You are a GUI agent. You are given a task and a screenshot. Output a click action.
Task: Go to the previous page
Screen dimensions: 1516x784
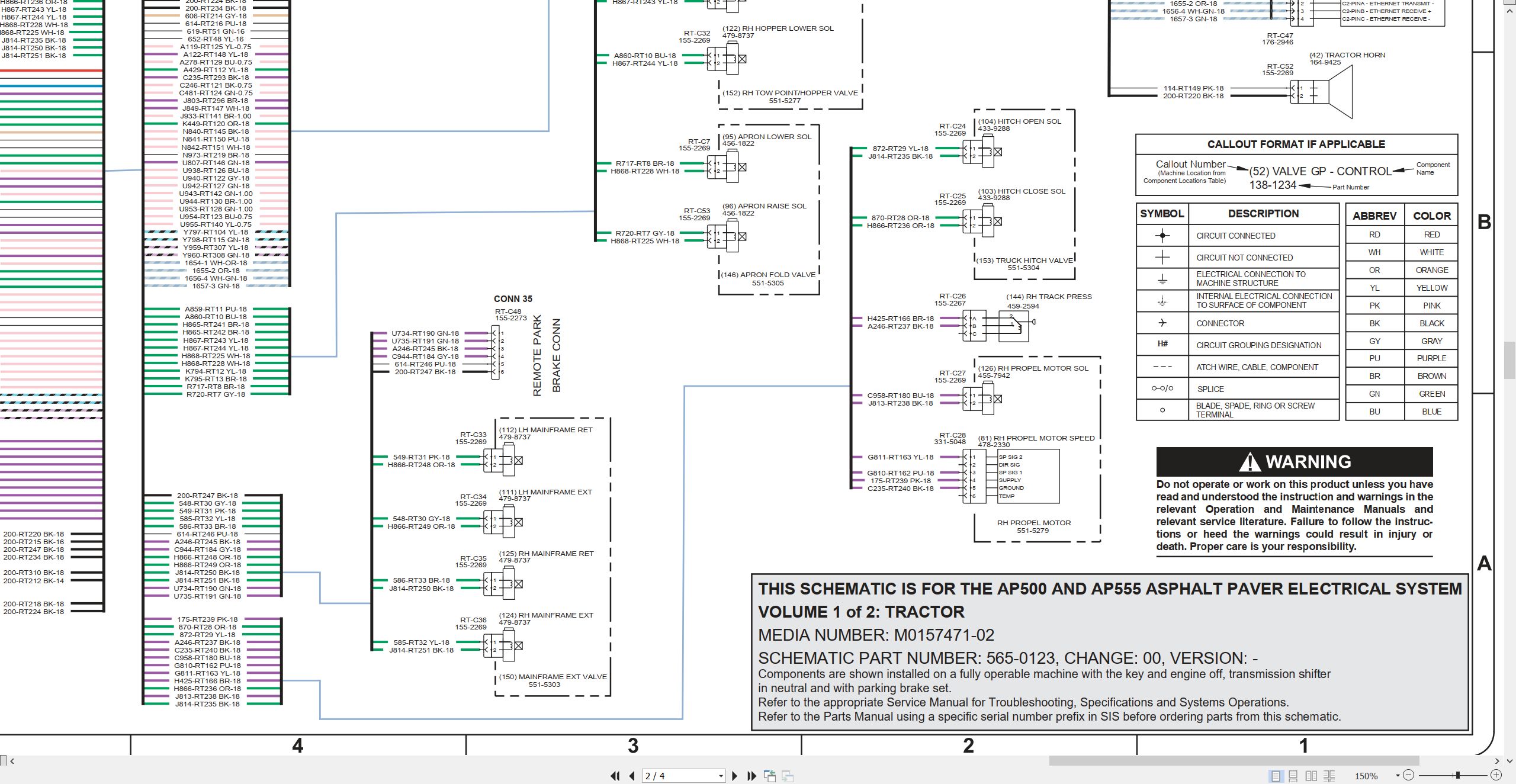pyautogui.click(x=632, y=776)
